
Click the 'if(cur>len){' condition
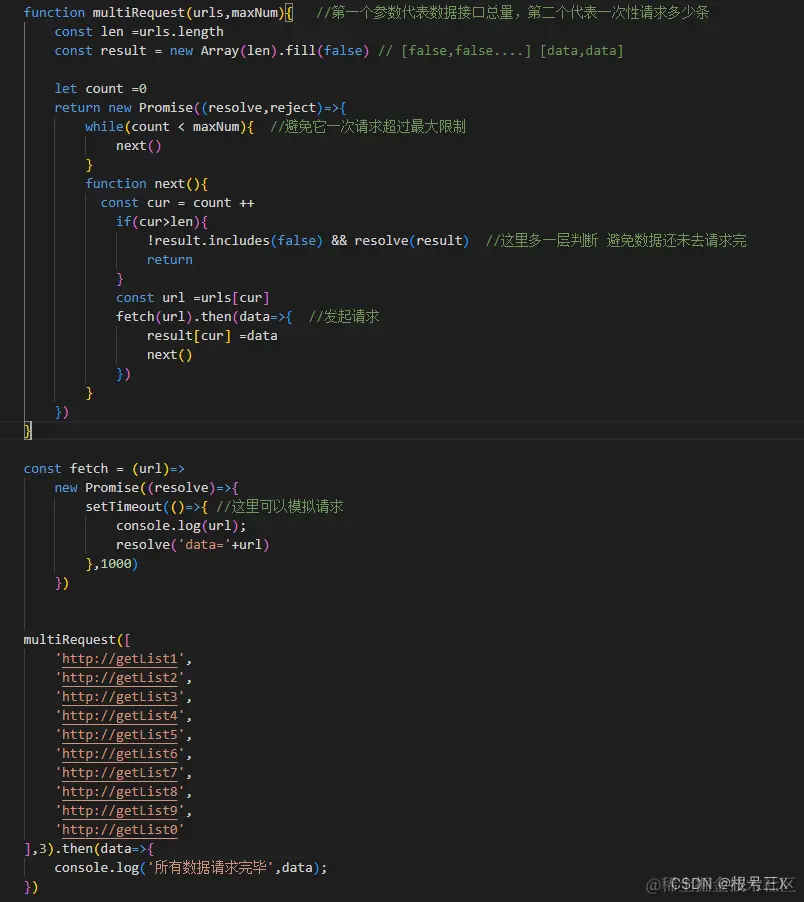tap(162, 221)
